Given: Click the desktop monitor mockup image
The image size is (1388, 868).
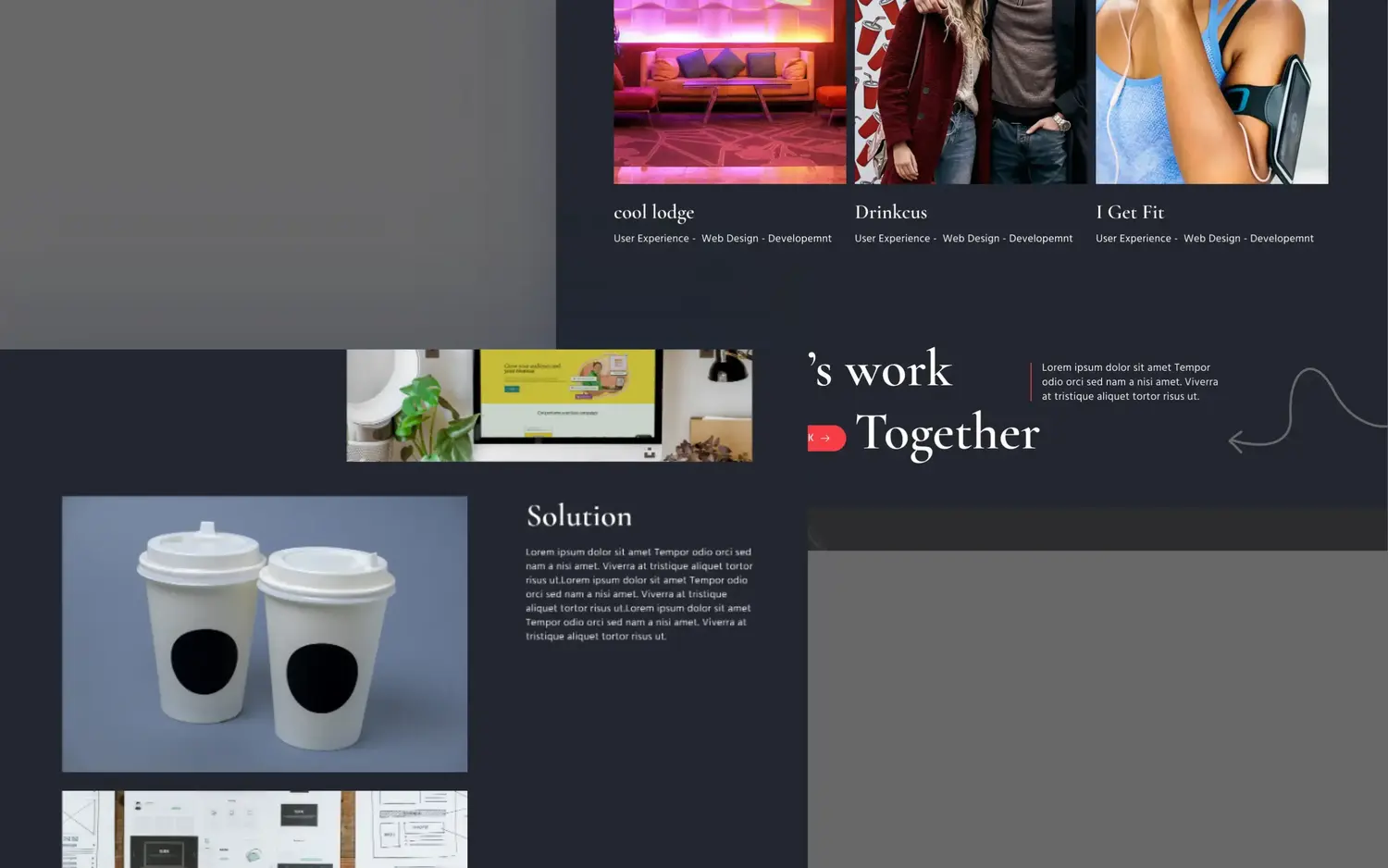Looking at the screenshot, I should pyautogui.click(x=549, y=404).
